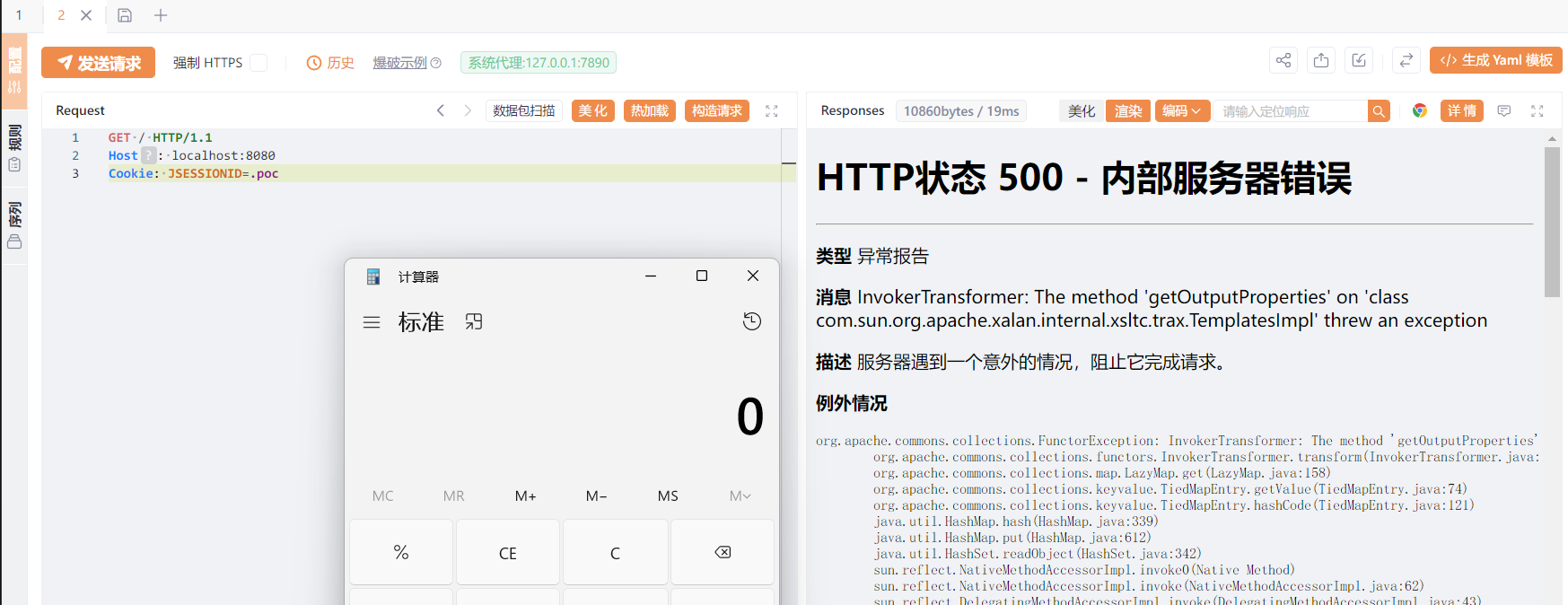Click the 发送请求 send button
The width and height of the screenshot is (1568, 605).
pyautogui.click(x=99, y=63)
